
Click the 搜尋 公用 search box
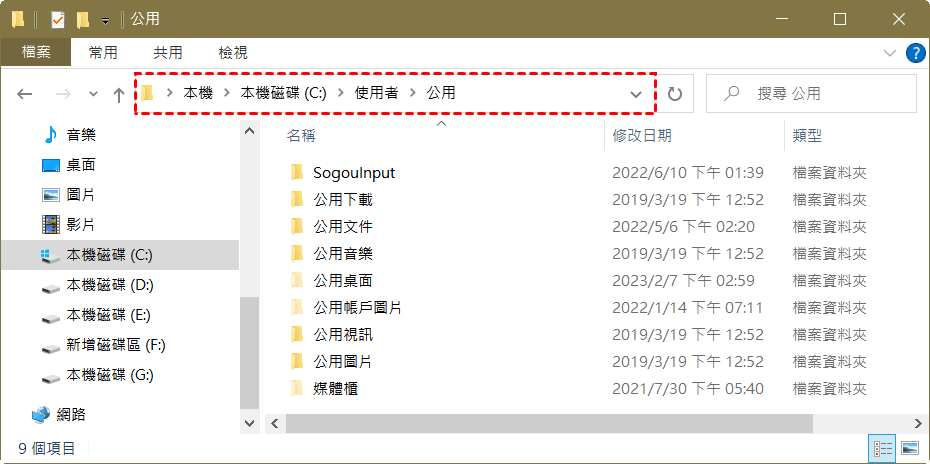pyautogui.click(x=811, y=94)
